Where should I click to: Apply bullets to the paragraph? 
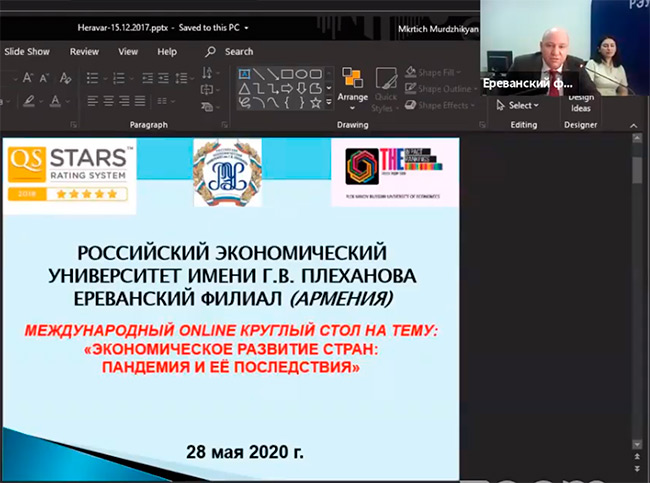pyautogui.click(x=92, y=78)
